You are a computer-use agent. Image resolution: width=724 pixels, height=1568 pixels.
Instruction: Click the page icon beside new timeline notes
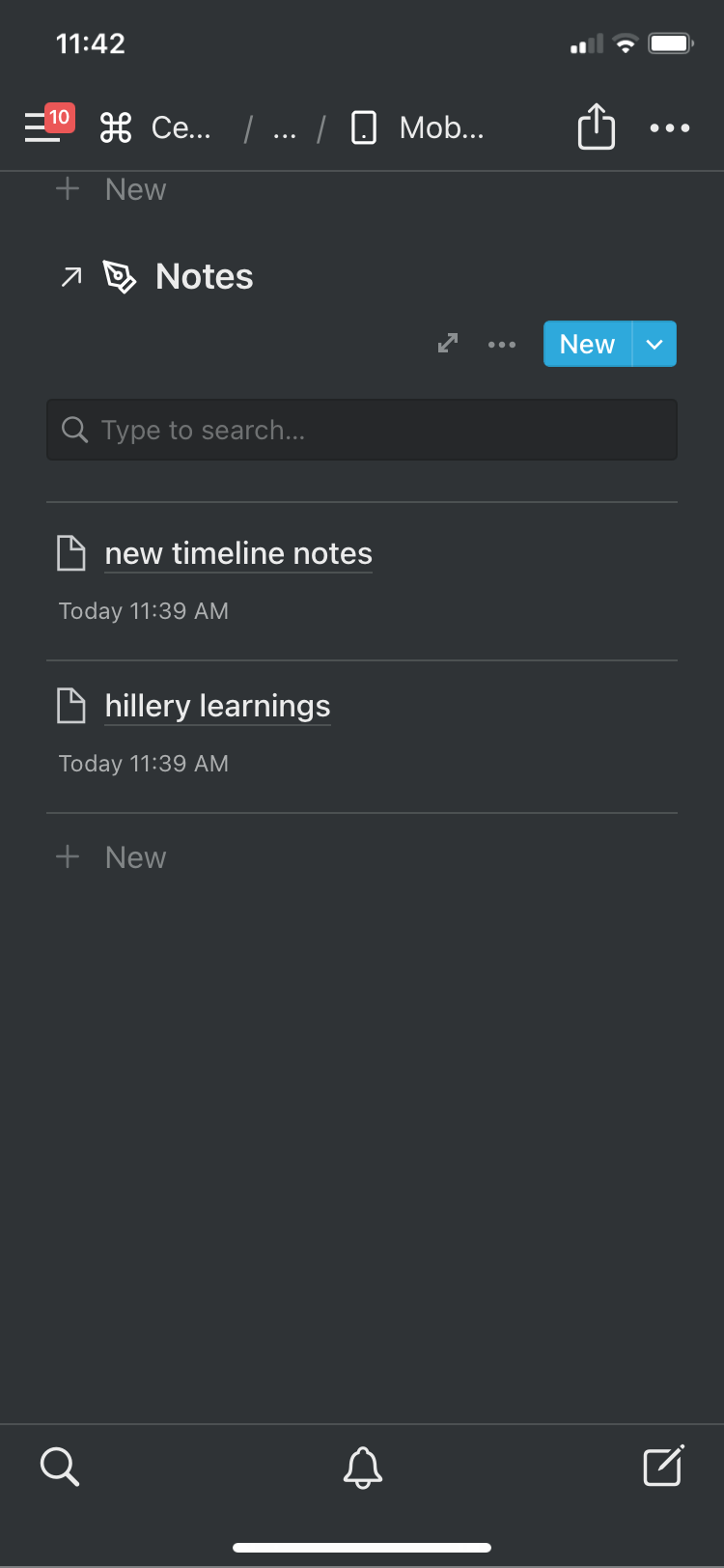(71, 552)
